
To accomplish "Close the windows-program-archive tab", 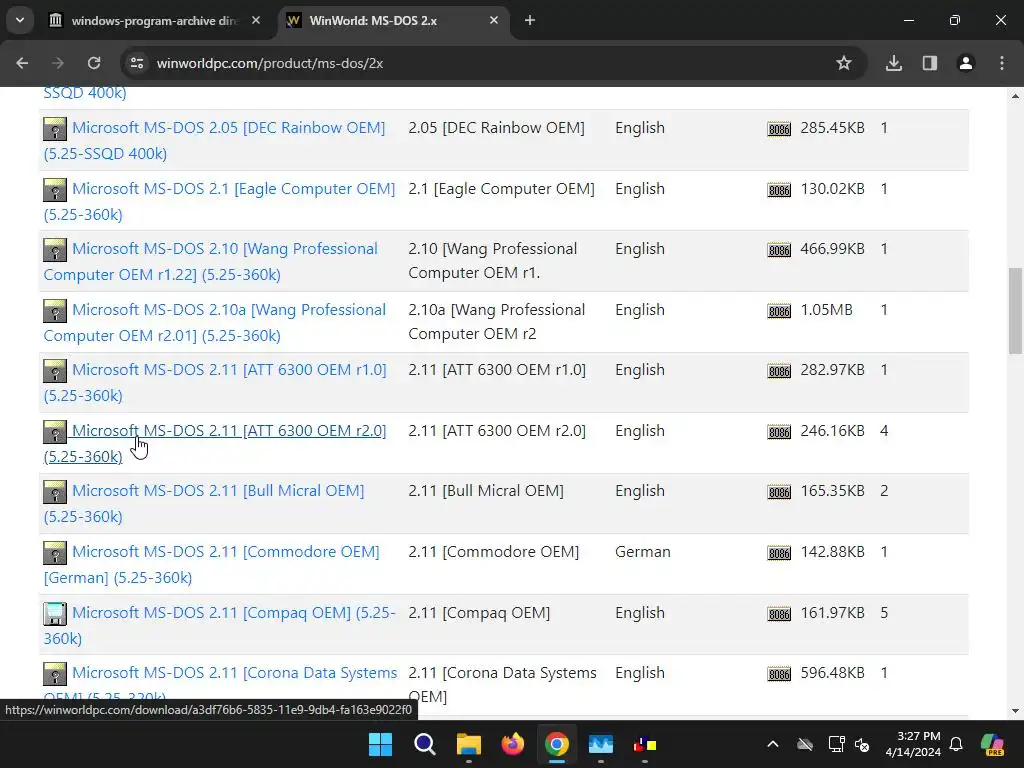I will pos(256,20).
